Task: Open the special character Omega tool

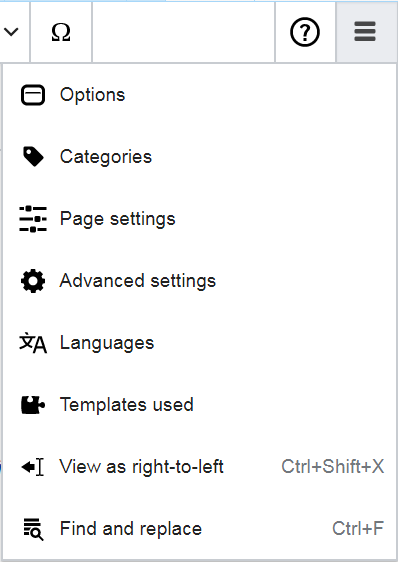Action: pos(61,32)
